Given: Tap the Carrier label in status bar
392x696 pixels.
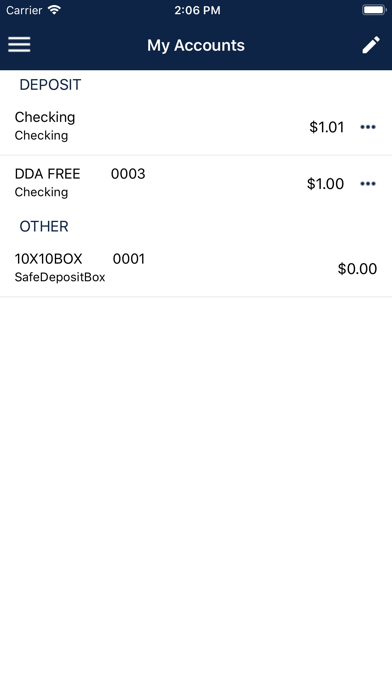Looking at the screenshot, I should 24,10.
